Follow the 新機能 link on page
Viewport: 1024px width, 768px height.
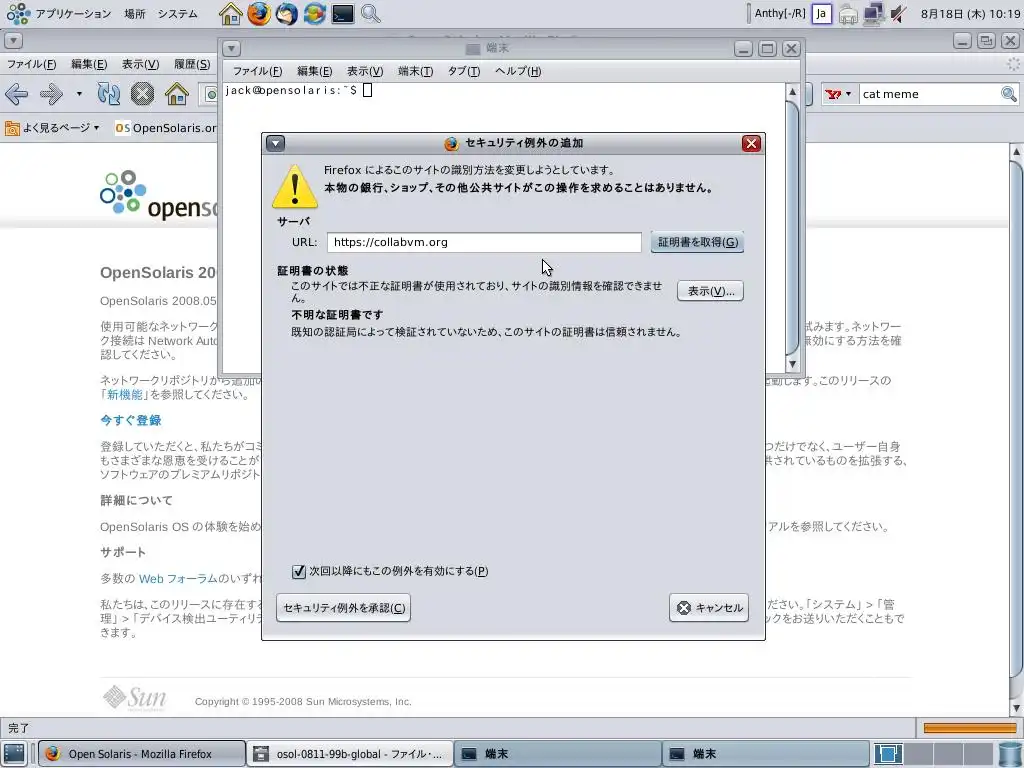[x=124, y=394]
